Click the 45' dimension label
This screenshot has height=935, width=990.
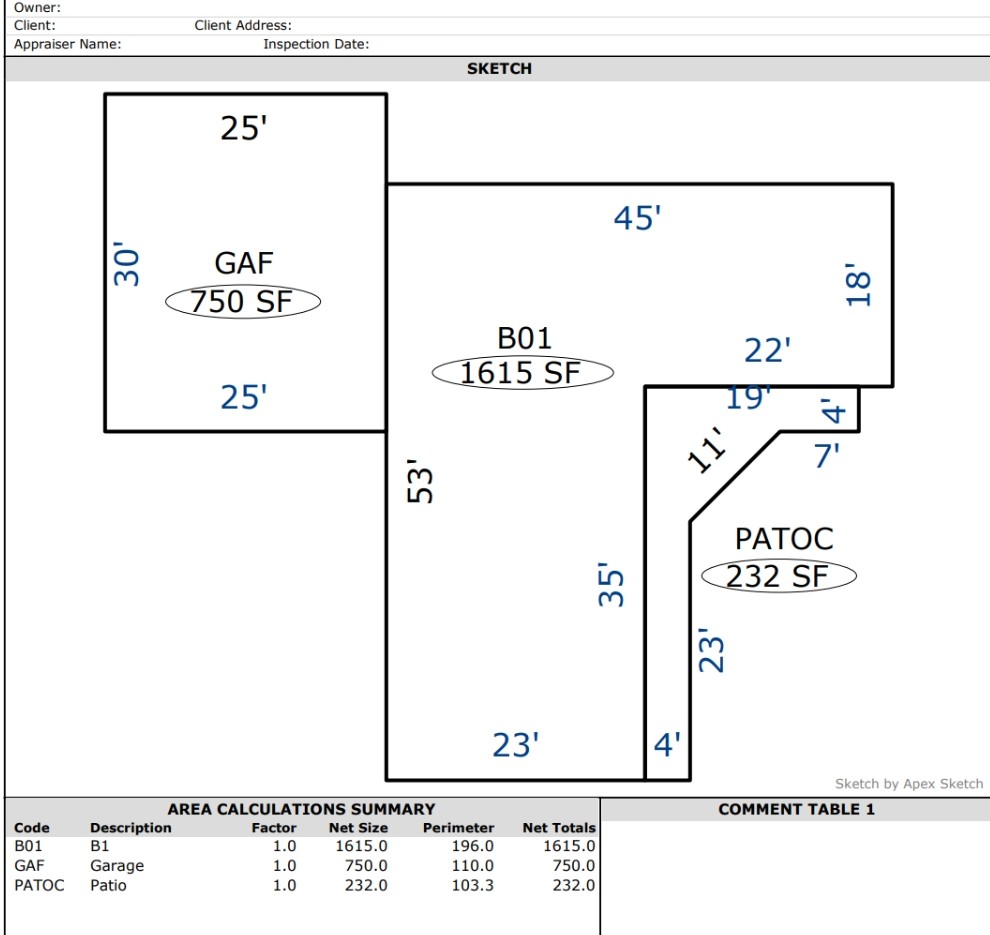[x=637, y=218]
